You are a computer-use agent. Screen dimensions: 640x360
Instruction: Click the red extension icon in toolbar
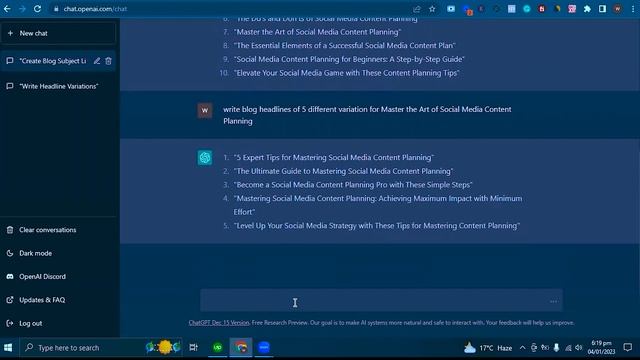(x=542, y=9)
